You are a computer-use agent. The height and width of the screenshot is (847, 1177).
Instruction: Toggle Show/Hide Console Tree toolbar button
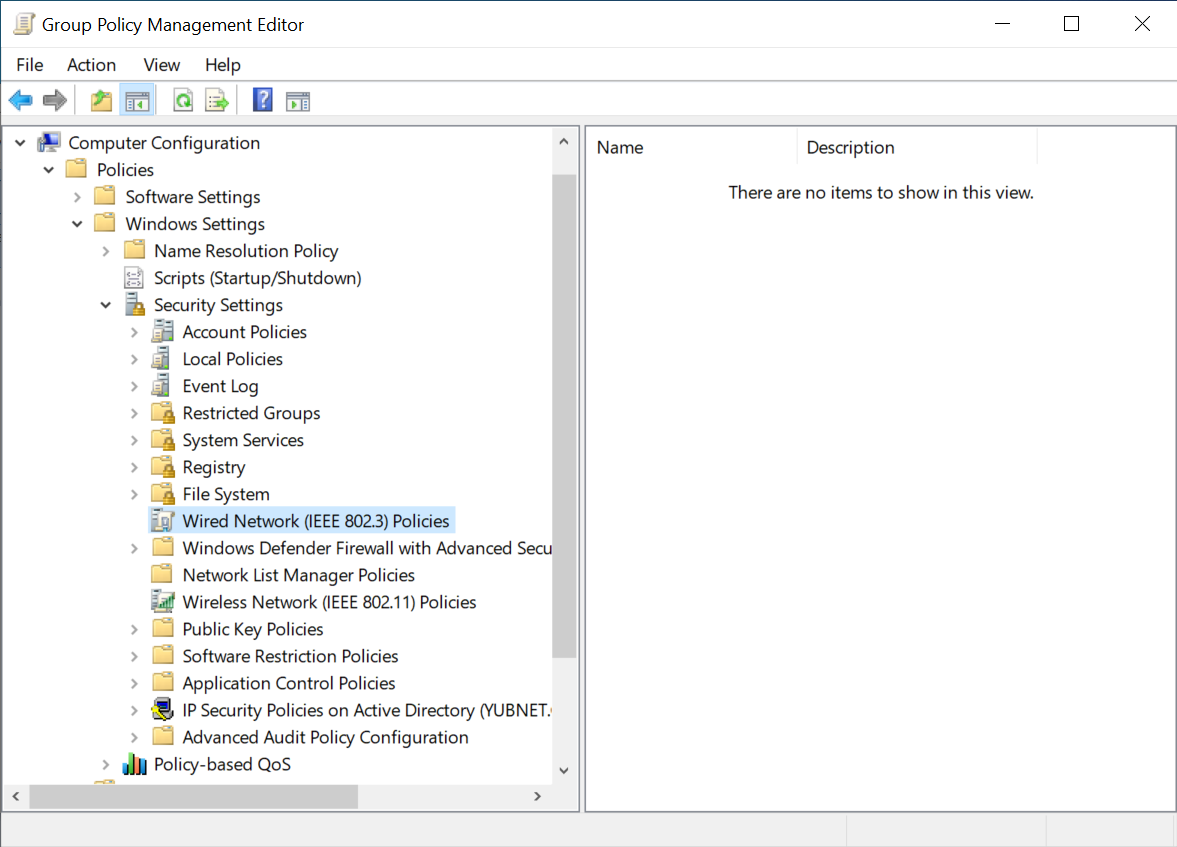point(136,100)
